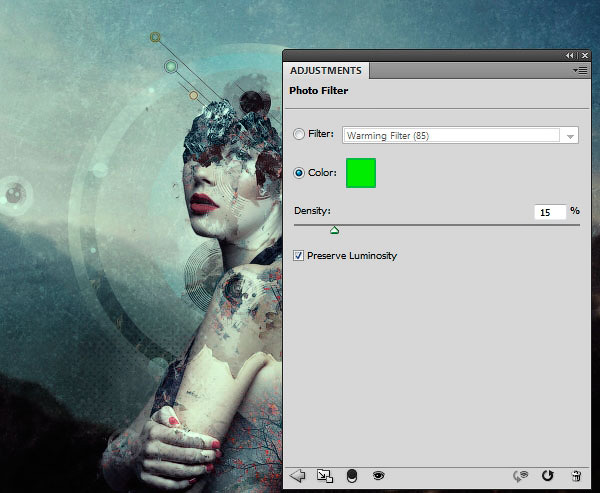Click the Filter: label text

click(321, 134)
